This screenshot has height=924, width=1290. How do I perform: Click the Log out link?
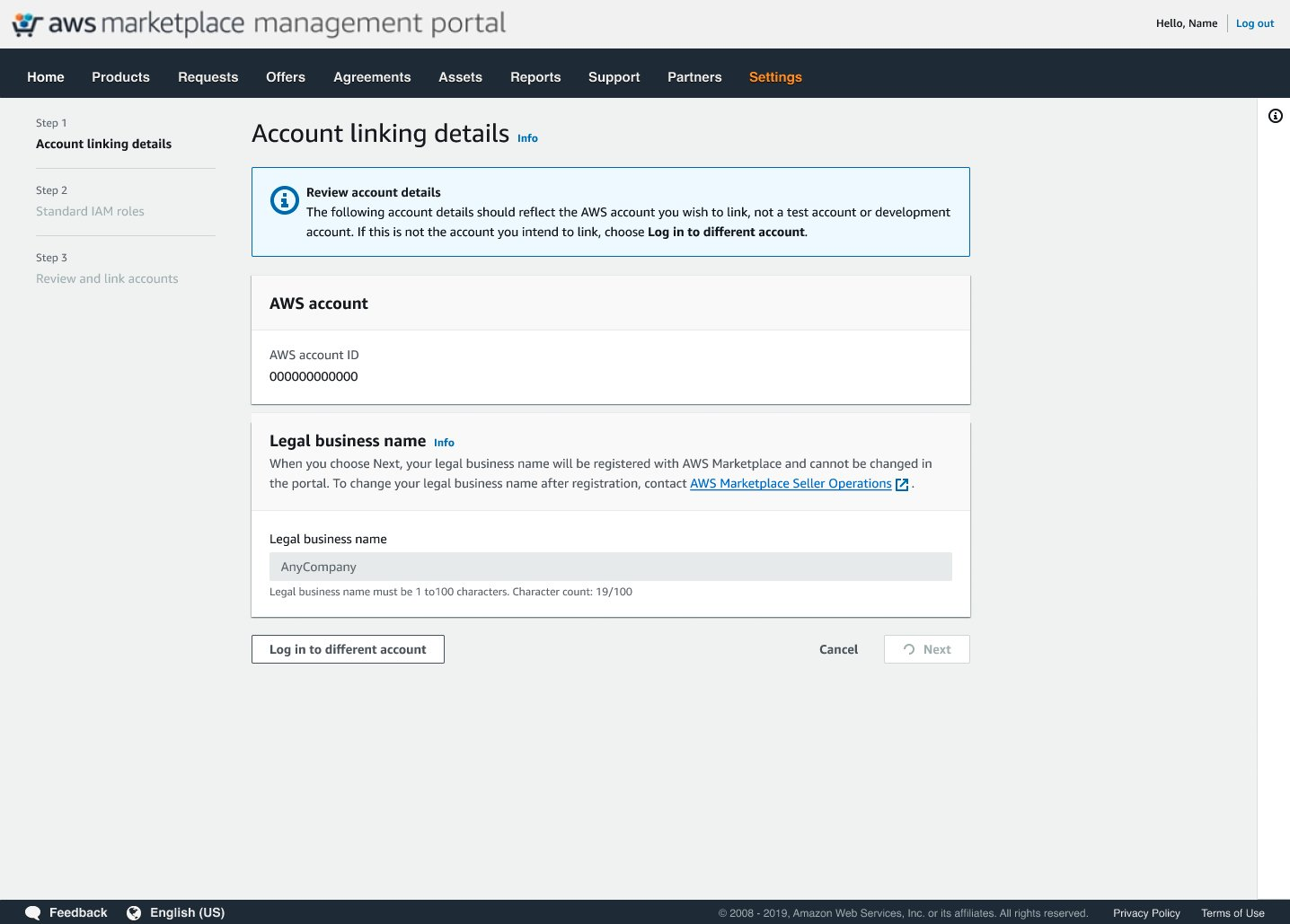(x=1255, y=23)
